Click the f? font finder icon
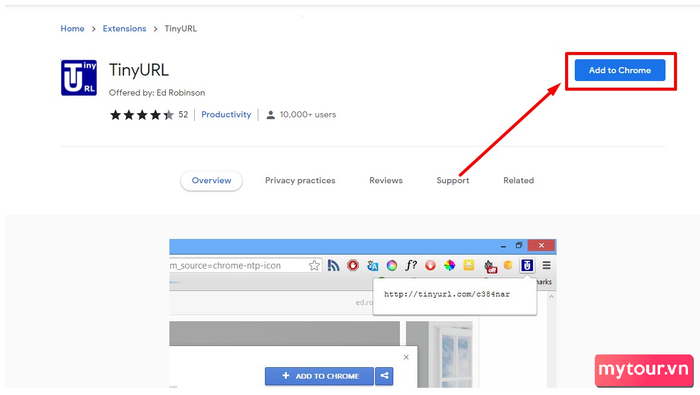The width and height of the screenshot is (700, 395). 411,266
